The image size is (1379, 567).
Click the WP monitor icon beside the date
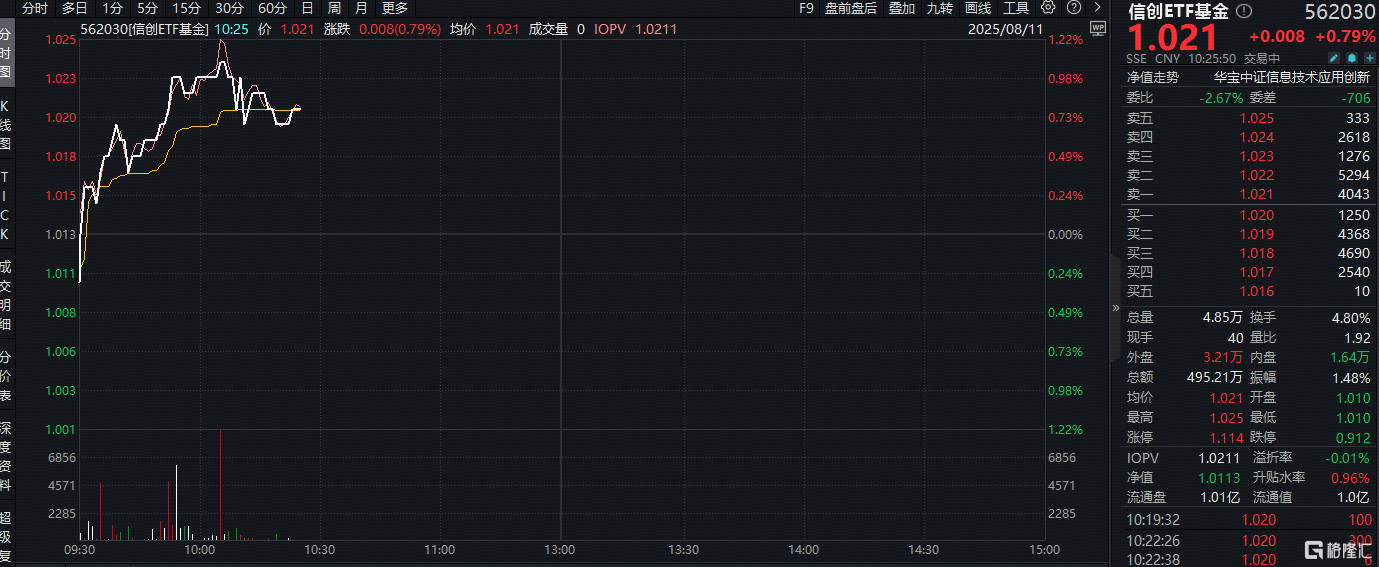1098,29
